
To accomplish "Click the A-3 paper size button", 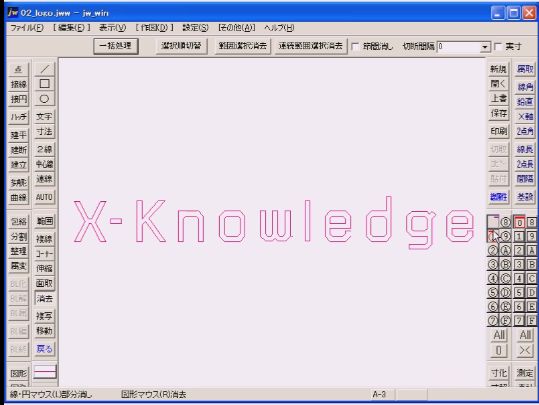I will tap(379, 394).
